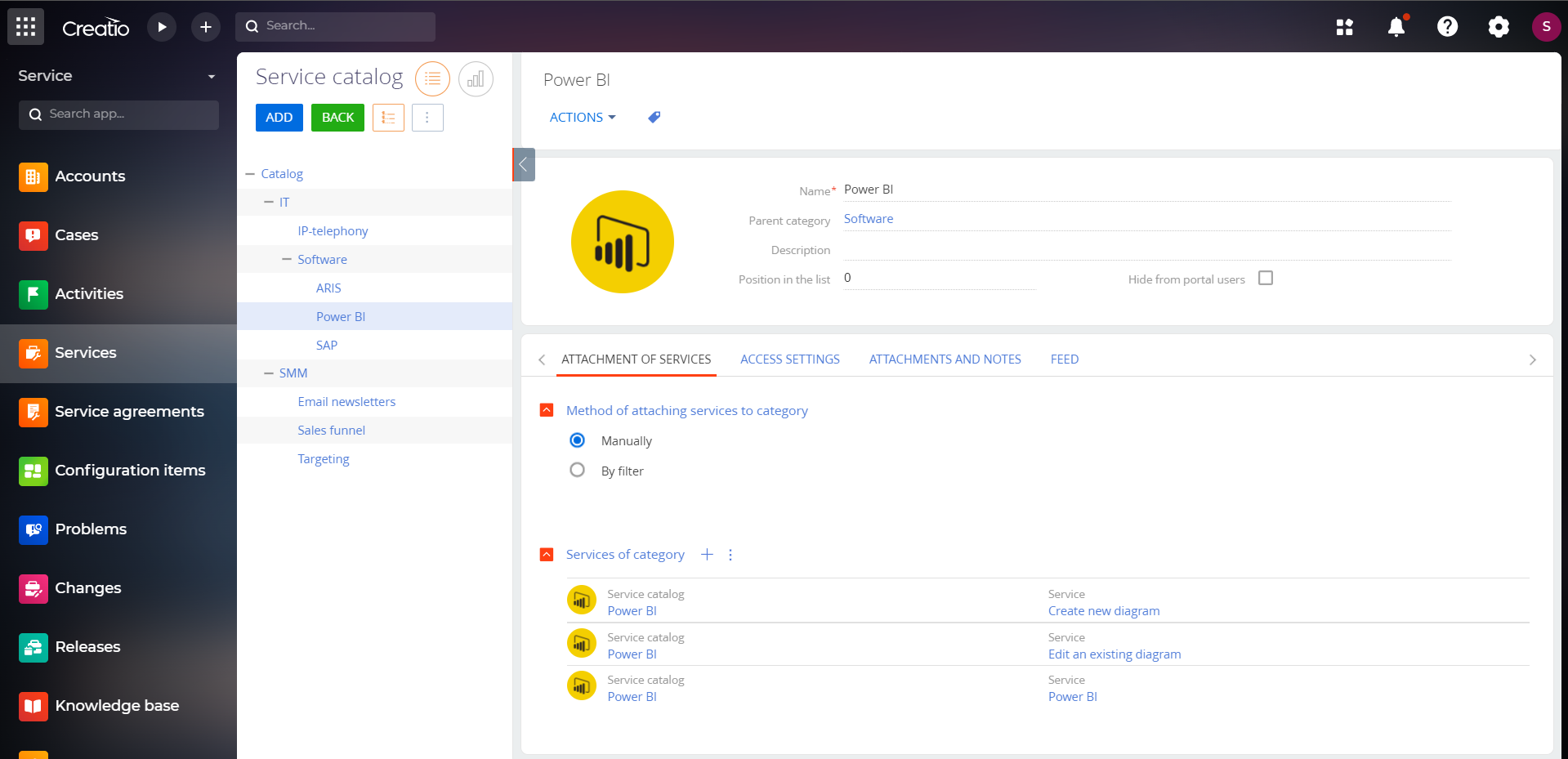Click the Name field containing Power BI
1568x759 pixels.
1147,190
